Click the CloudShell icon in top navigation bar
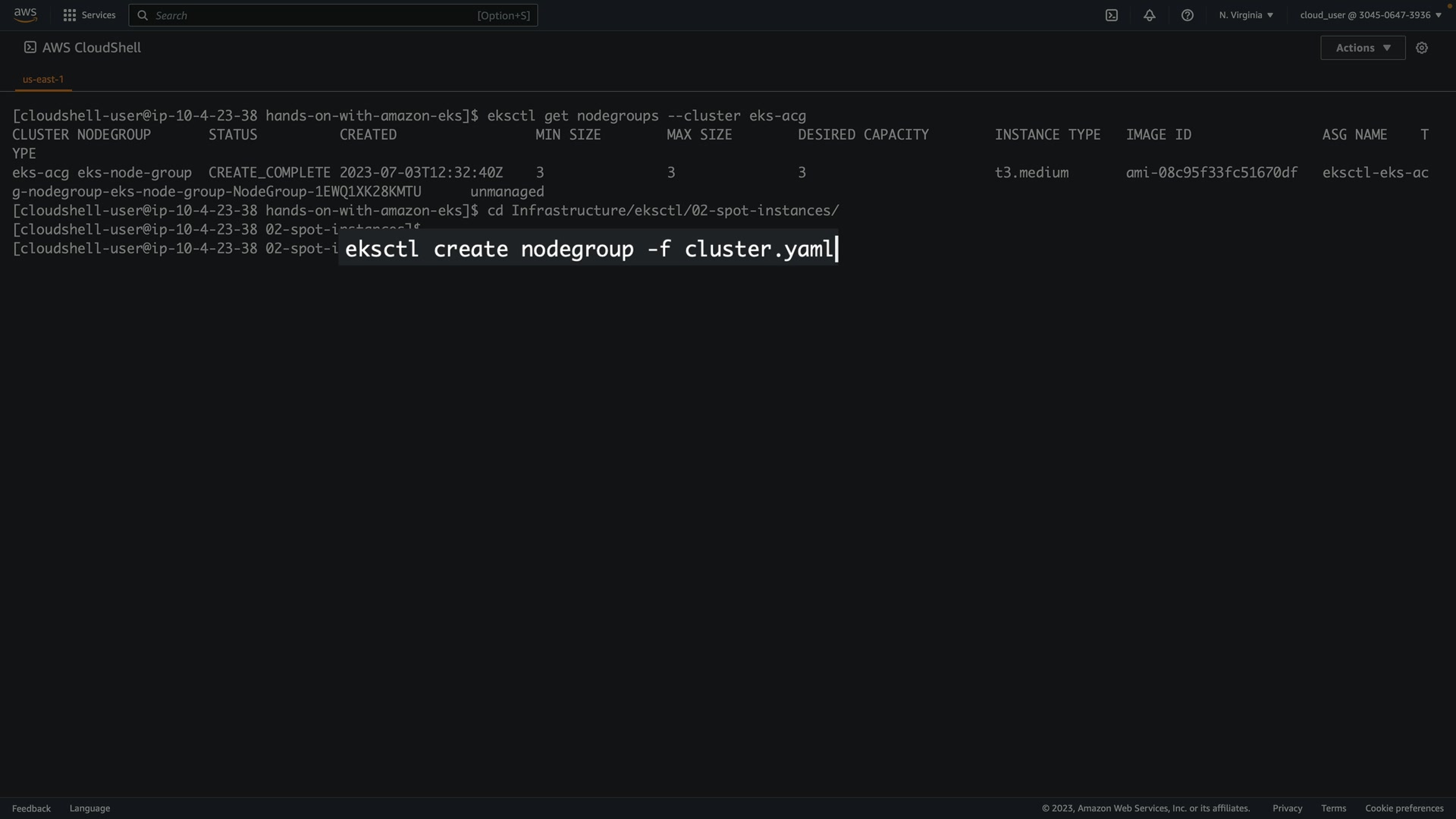This screenshot has width=1456, height=819. 1112,15
